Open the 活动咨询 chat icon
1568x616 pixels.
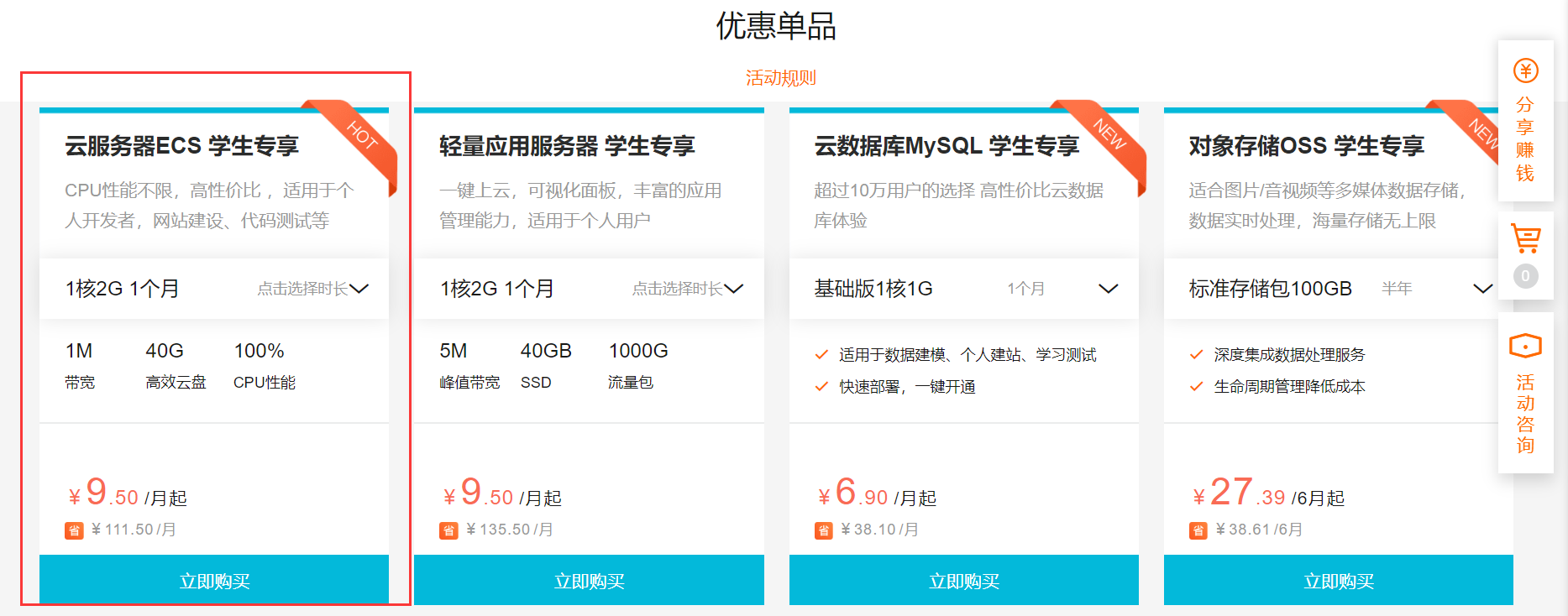coord(1525,345)
